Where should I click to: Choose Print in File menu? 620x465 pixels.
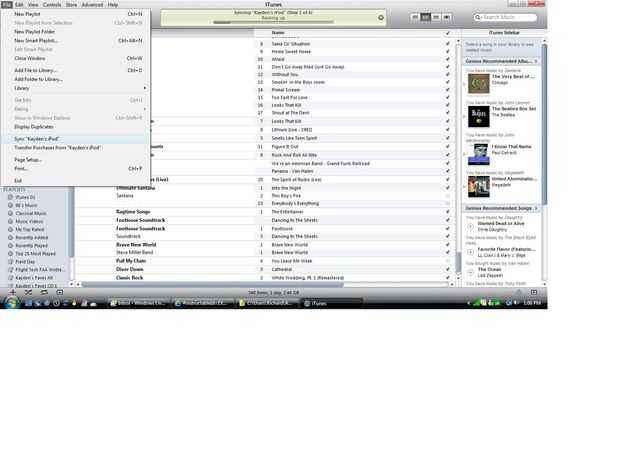[x=77, y=168]
